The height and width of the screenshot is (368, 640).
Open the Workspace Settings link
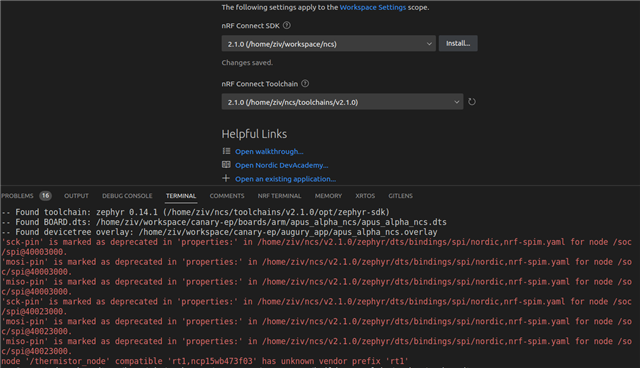click(x=373, y=7)
